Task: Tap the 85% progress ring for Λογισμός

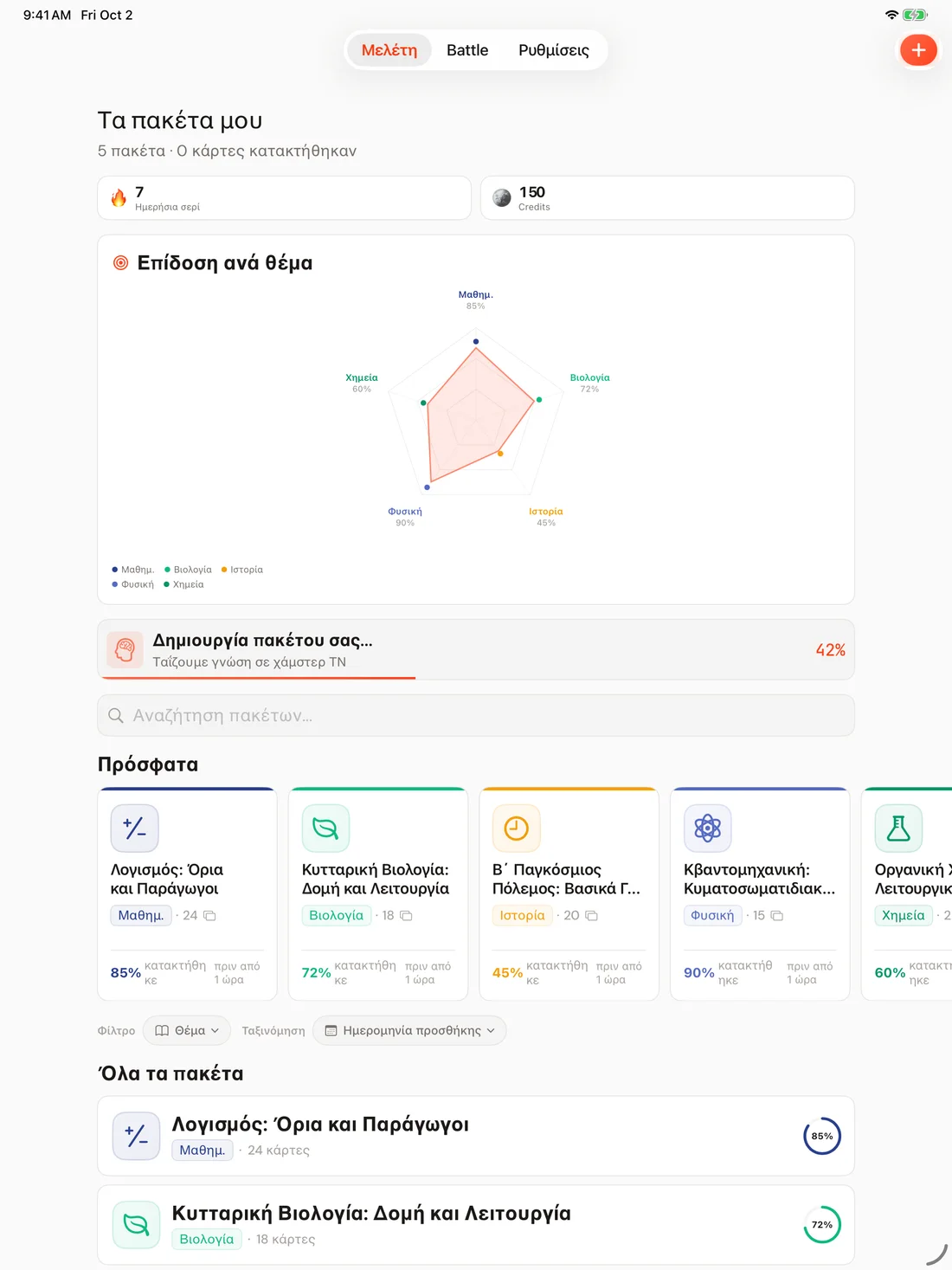Action: [x=822, y=1136]
